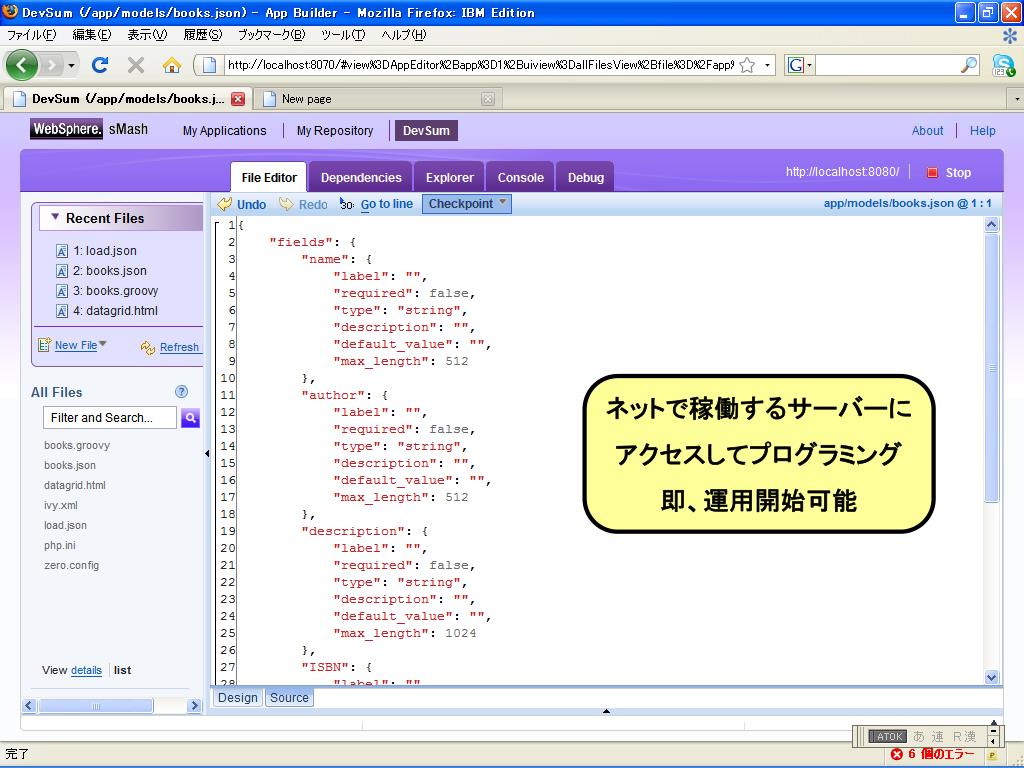Collapse the Recent Files section
The height and width of the screenshot is (768, 1024).
[x=55, y=217]
